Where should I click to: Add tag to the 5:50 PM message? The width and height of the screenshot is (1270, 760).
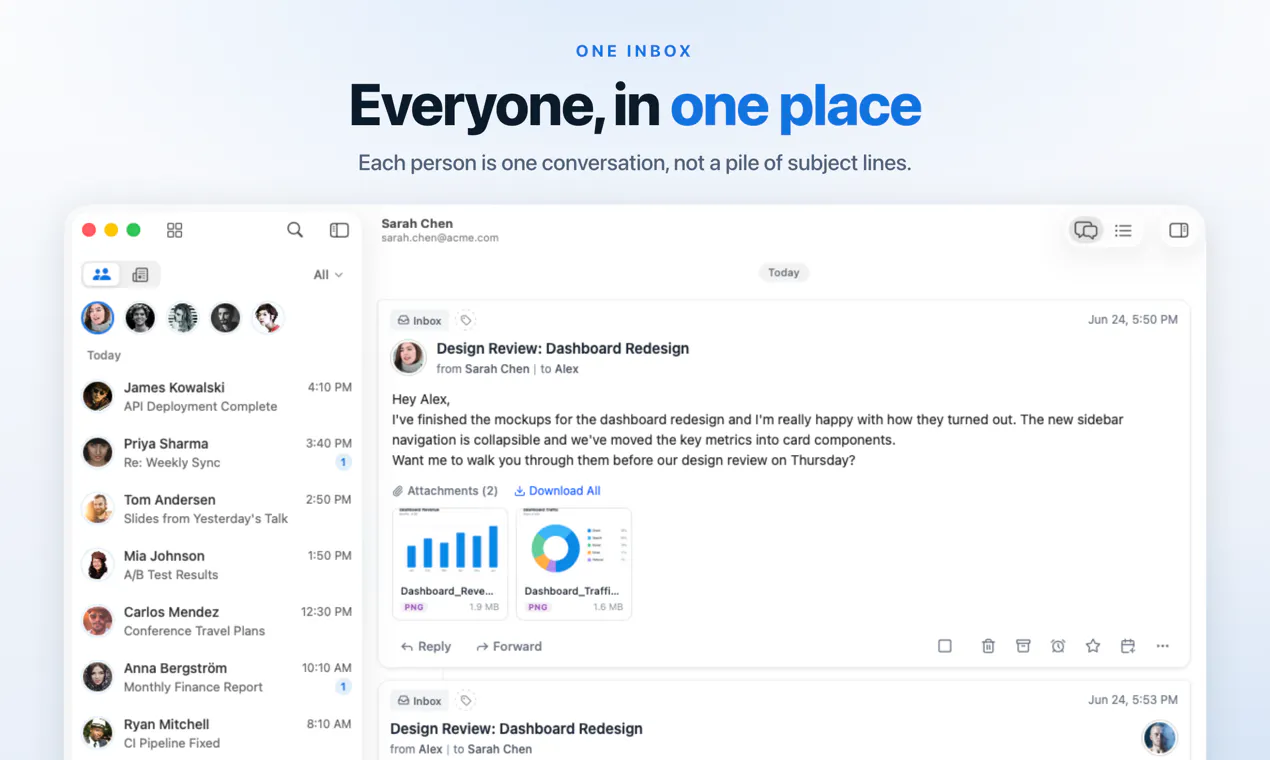466,321
